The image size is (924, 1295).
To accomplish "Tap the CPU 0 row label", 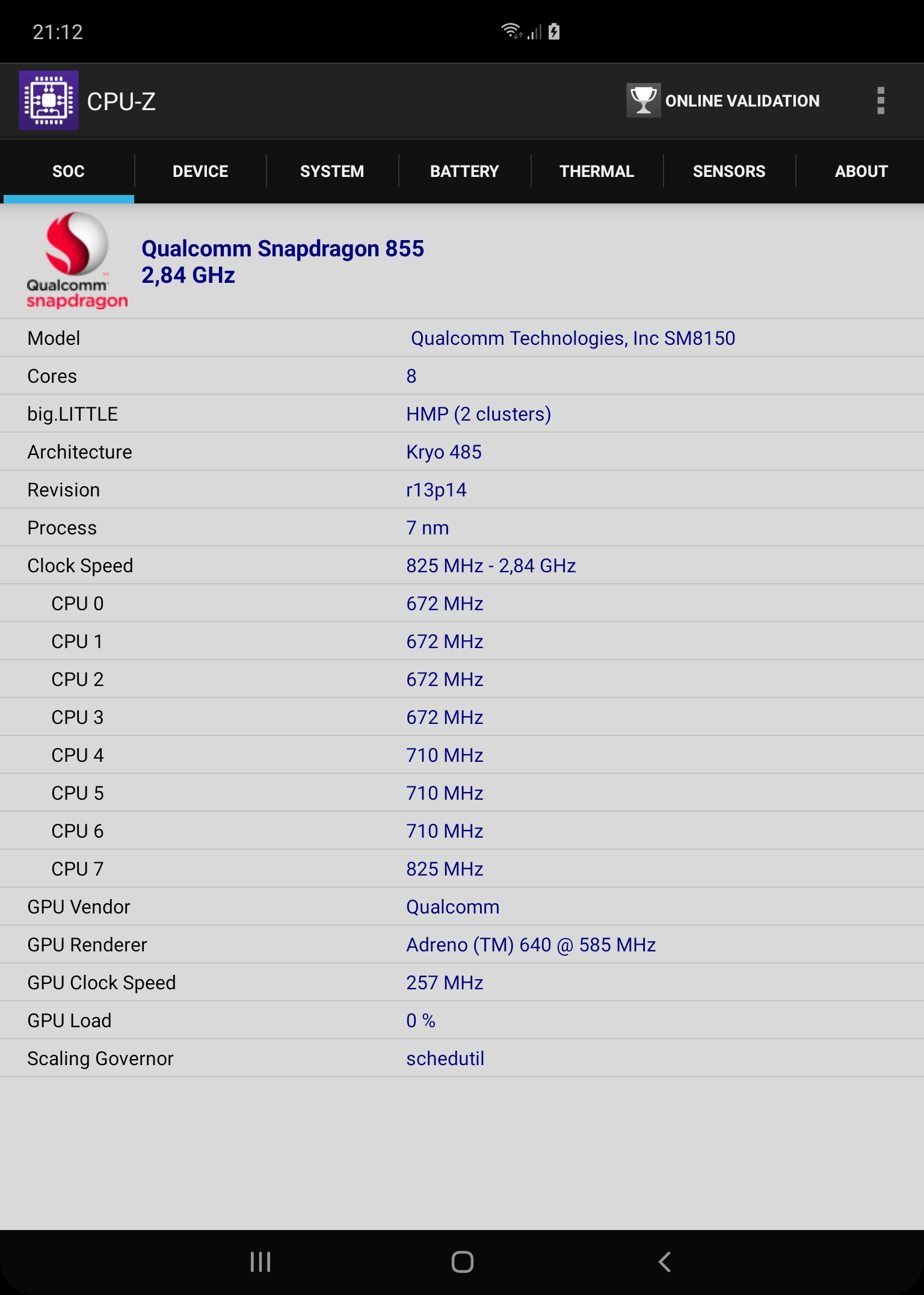I will click(78, 604).
